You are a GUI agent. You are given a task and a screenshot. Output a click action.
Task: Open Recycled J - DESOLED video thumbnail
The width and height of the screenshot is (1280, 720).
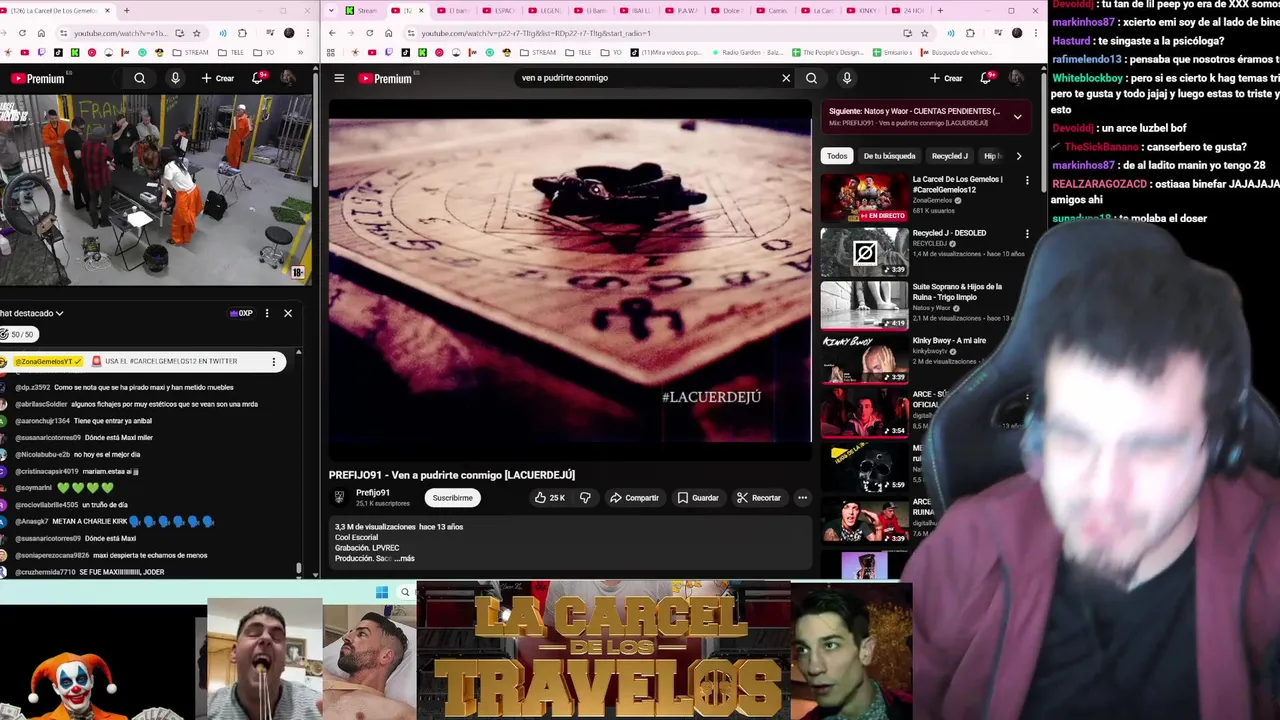tap(864, 252)
